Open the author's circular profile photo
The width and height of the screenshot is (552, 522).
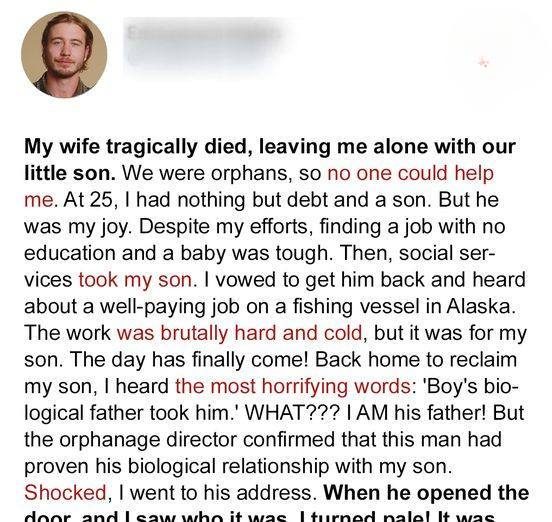[64, 55]
